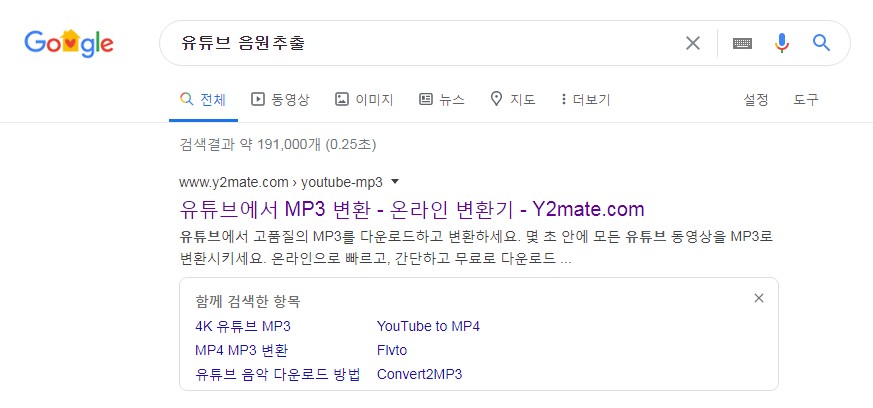Viewport: 873px width, 408px height.
Task: Click the Google logo
Action: coord(69,43)
